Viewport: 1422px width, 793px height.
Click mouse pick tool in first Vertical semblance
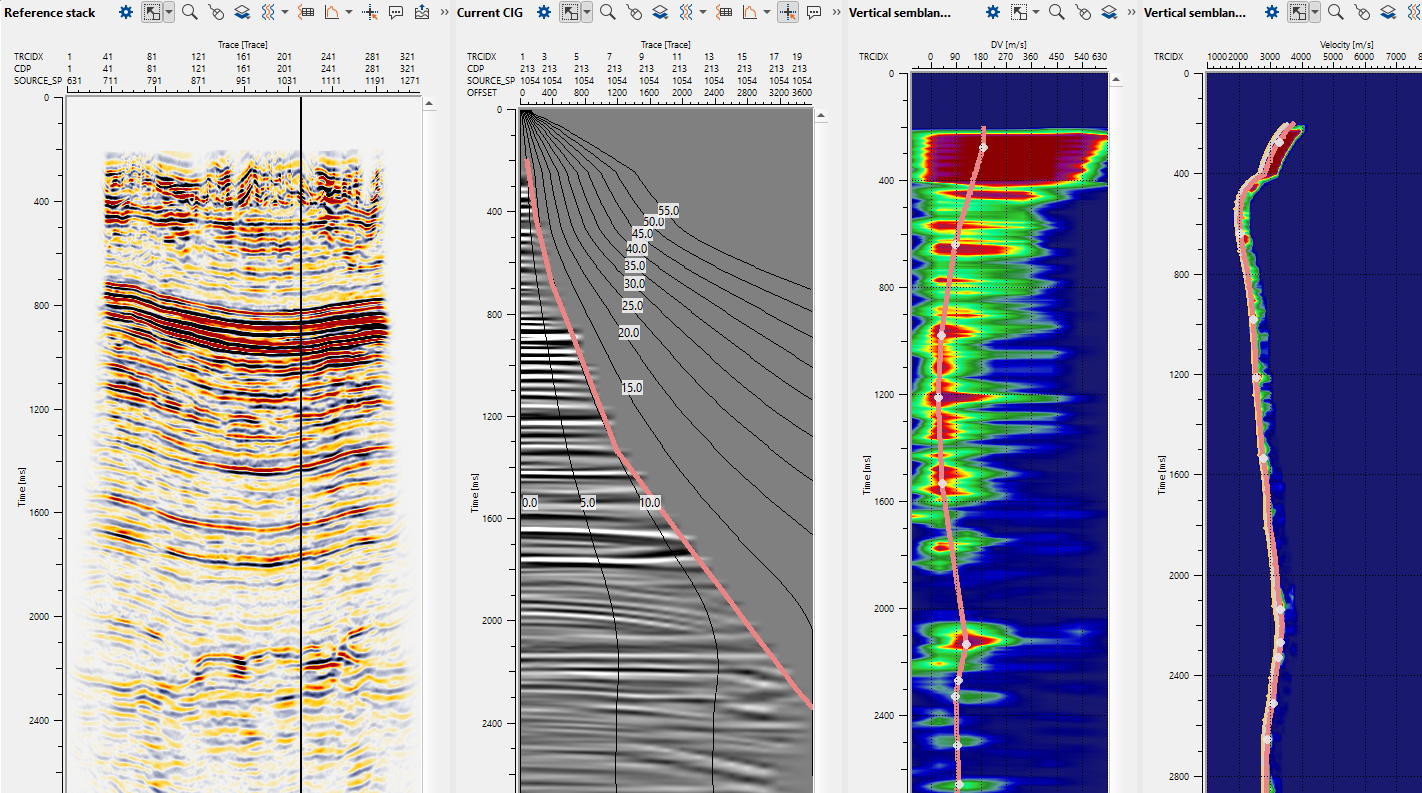click(x=1083, y=13)
